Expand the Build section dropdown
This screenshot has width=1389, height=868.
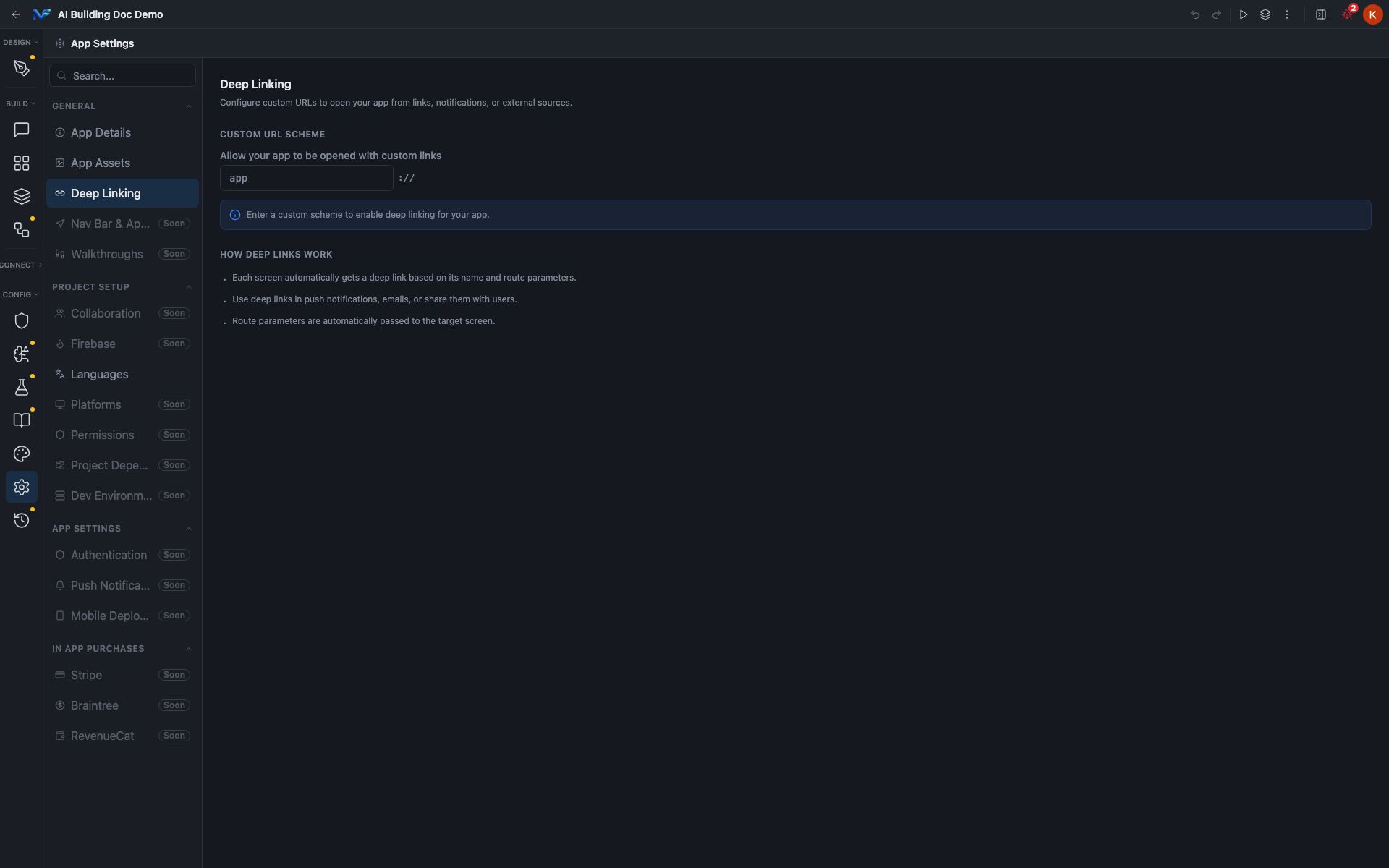click(x=20, y=103)
